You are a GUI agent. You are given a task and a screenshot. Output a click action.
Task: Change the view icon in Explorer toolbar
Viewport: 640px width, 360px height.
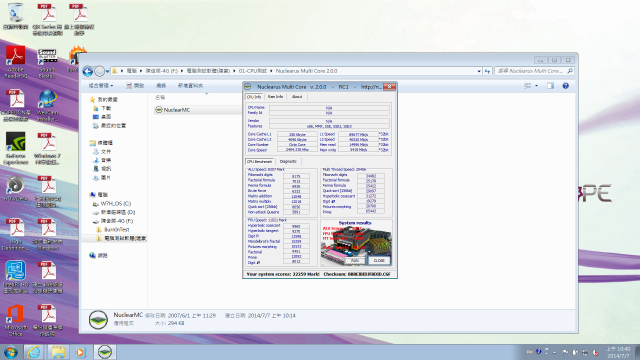[x=528, y=86]
